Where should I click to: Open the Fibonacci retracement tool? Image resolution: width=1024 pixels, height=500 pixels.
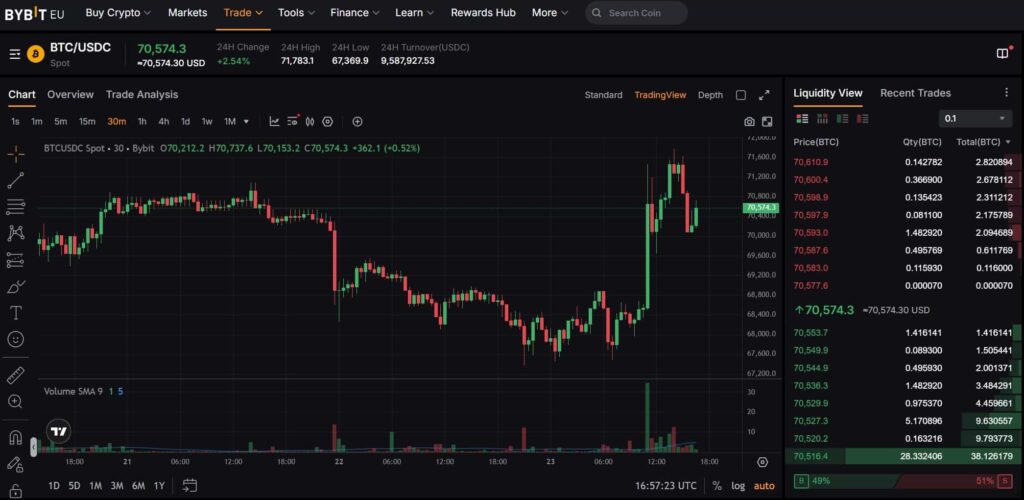[x=16, y=207]
